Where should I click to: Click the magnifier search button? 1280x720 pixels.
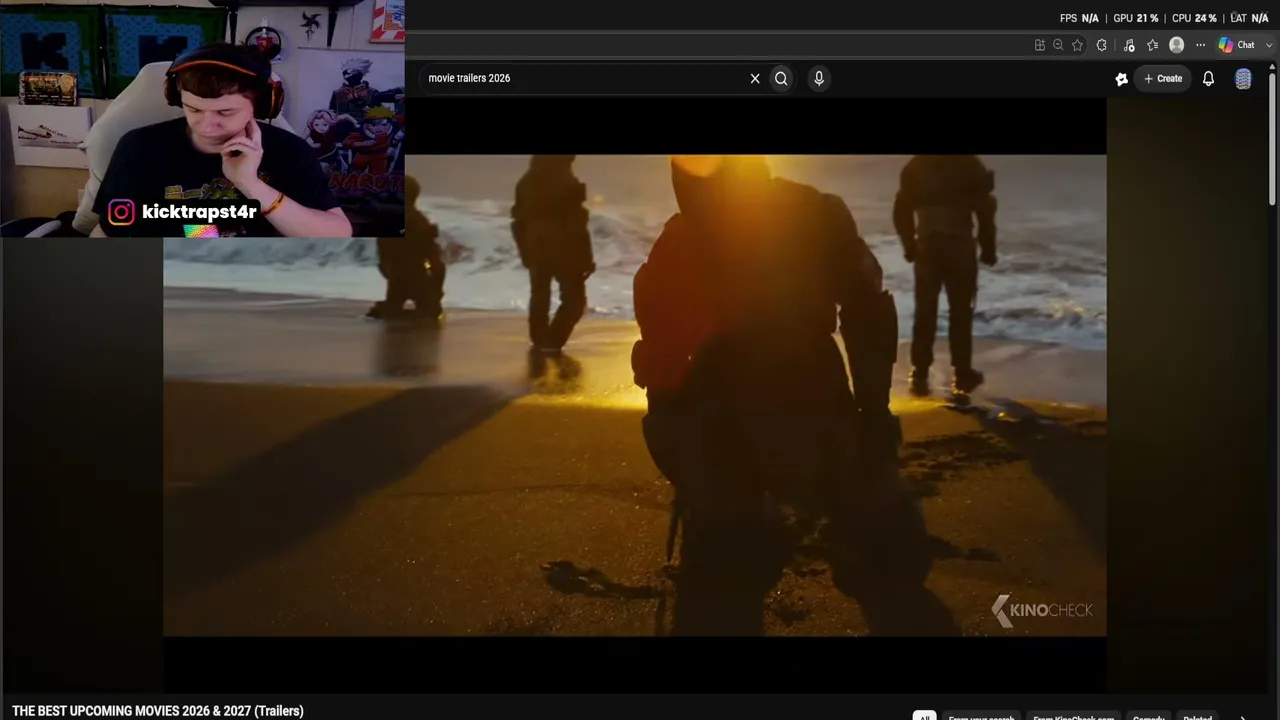781,78
